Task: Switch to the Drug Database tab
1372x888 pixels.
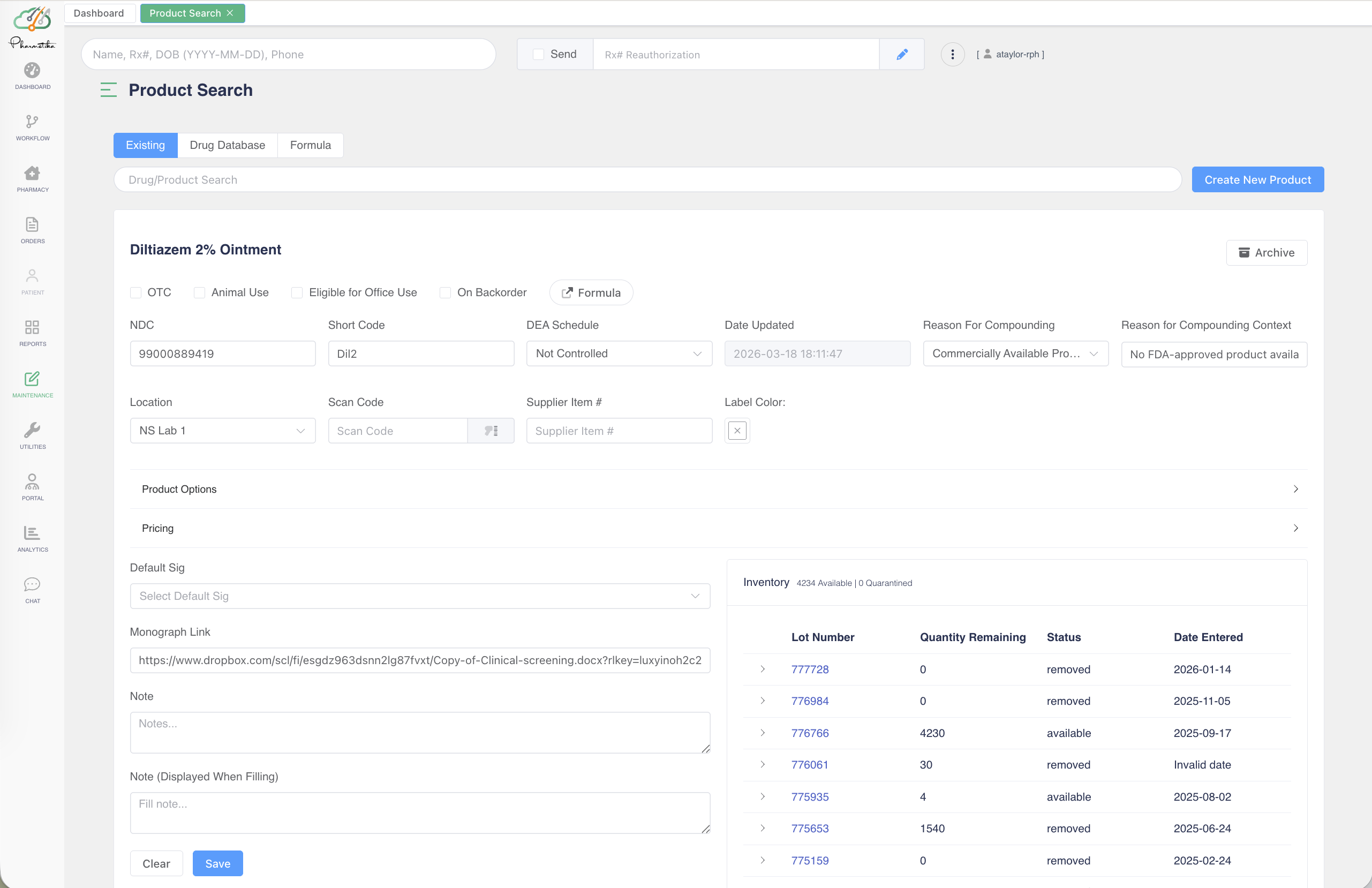Action: (x=228, y=145)
